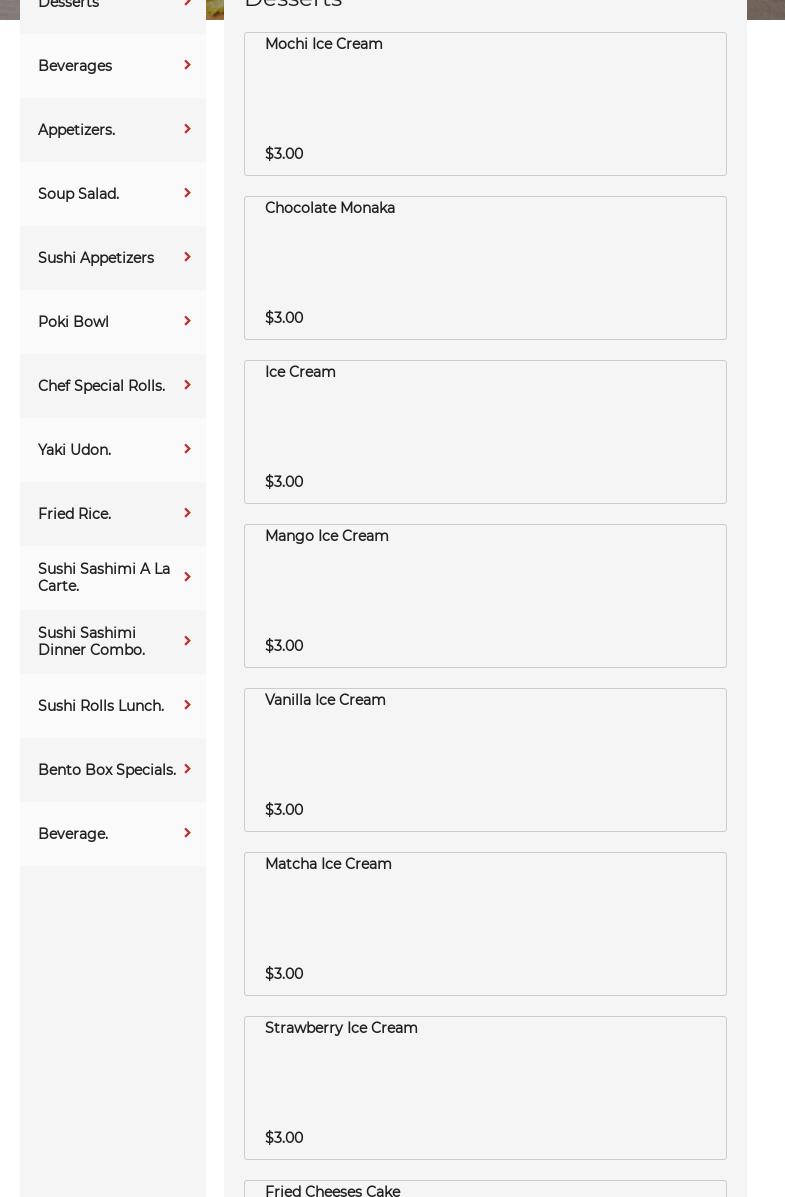785x1197 pixels.
Task: Expand Sushi Sashimi A La Carte chevron
Action: (x=187, y=577)
